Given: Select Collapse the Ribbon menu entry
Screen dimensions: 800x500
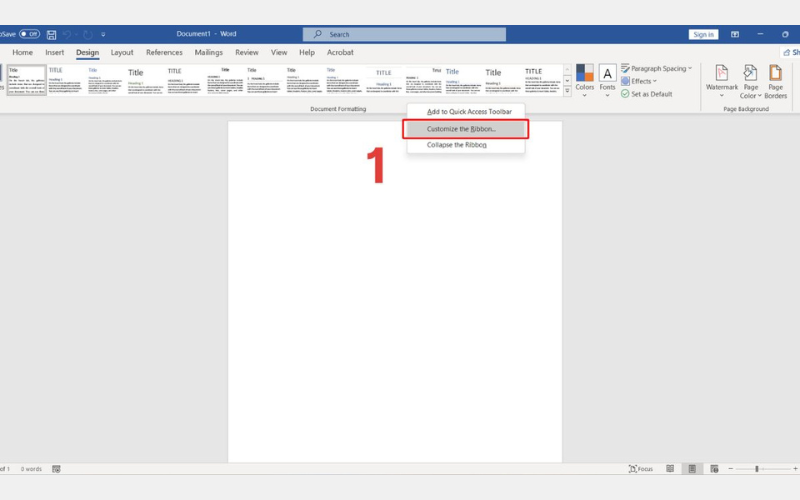Looking at the screenshot, I should [x=457, y=145].
